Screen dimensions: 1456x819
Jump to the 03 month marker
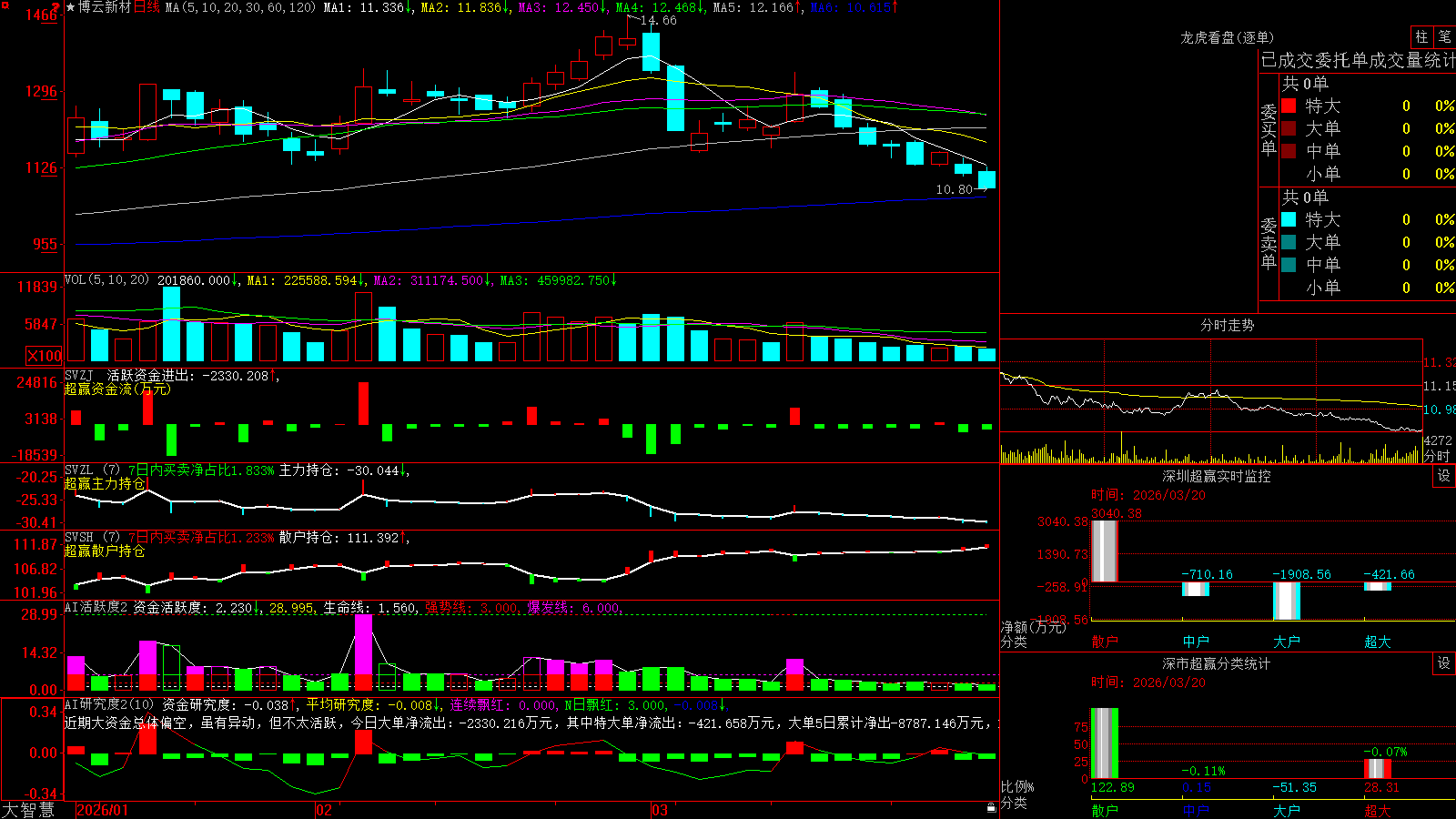pos(660,810)
